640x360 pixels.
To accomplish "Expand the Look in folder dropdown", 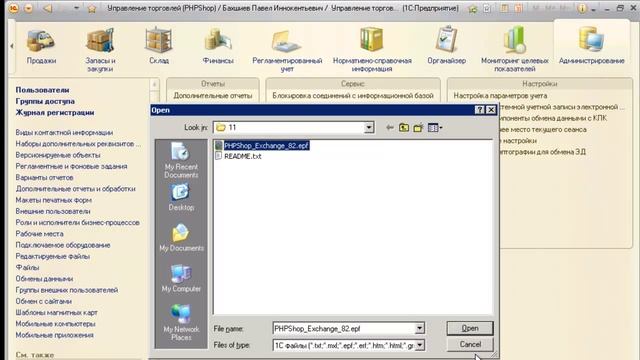I will (x=369, y=128).
